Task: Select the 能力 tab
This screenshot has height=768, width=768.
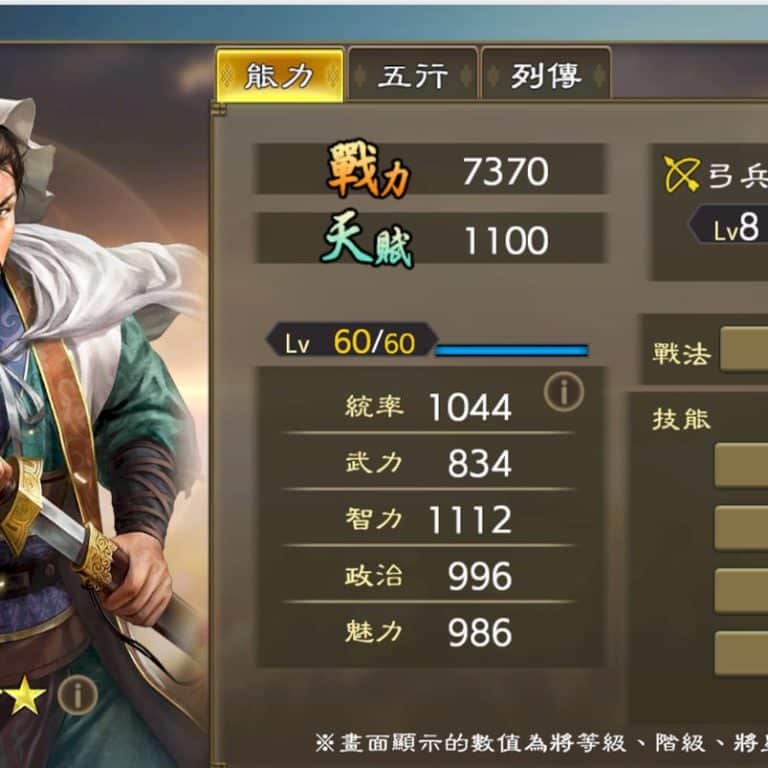Action: 280,75
